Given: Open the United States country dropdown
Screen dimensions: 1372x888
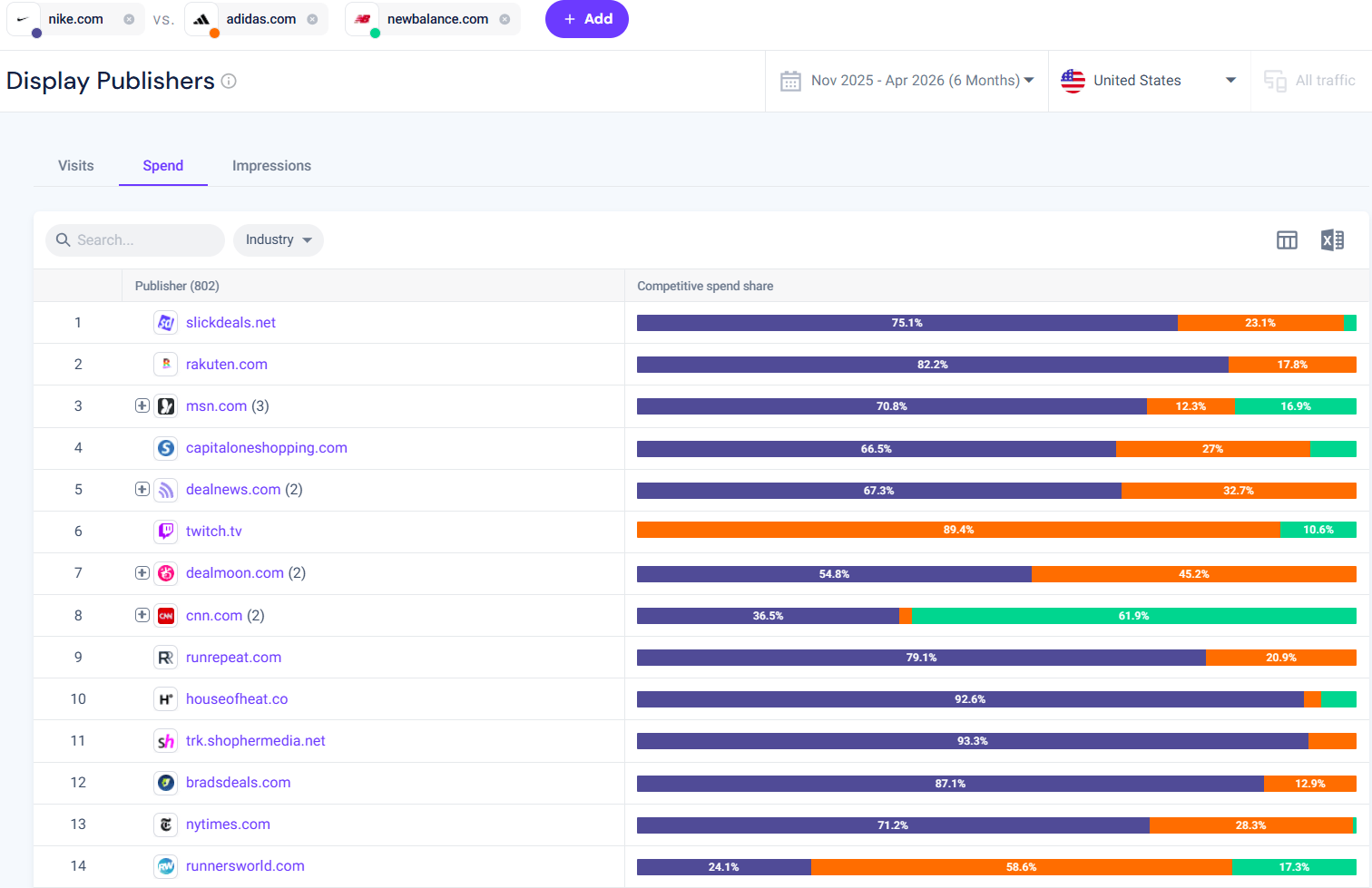Looking at the screenshot, I should (1149, 81).
